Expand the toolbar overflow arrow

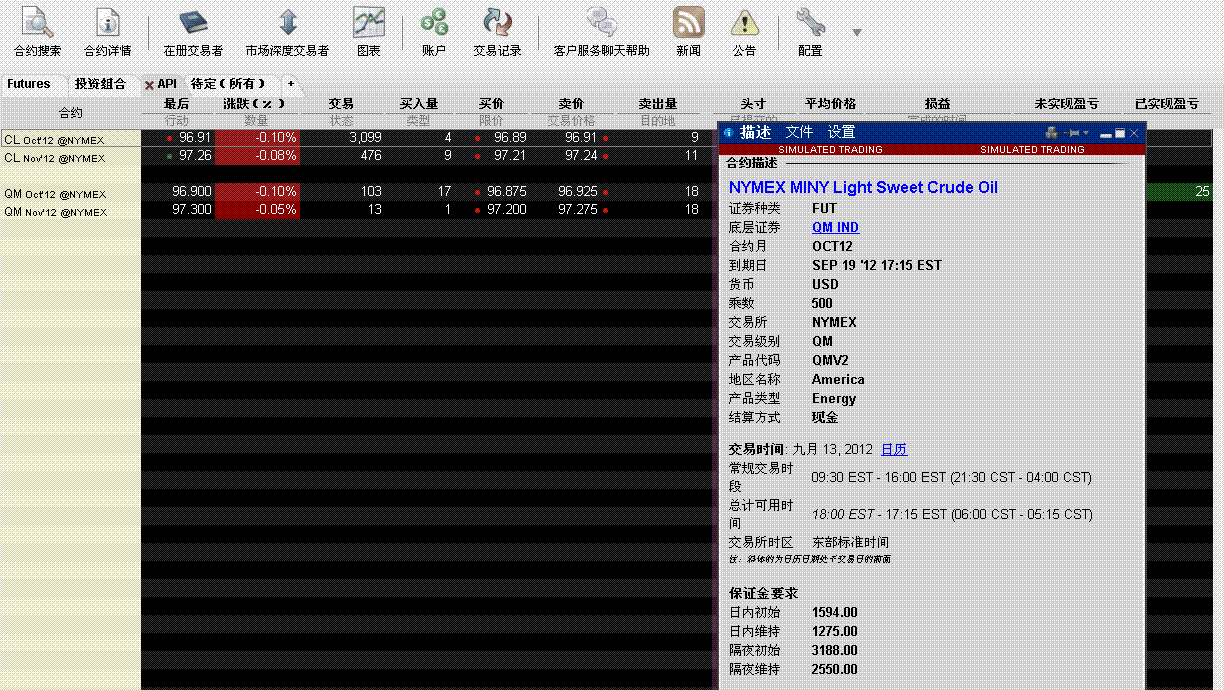point(857,32)
